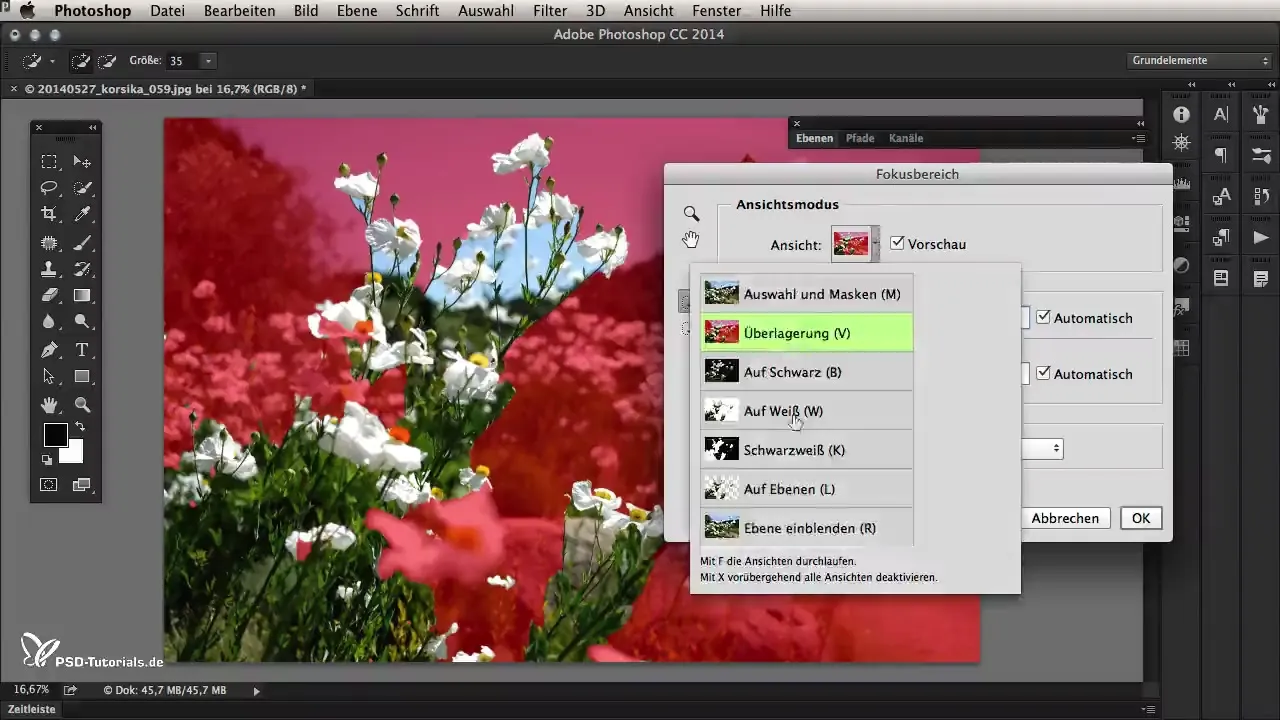
Task: Click the Abbrechen button
Action: (x=1065, y=518)
